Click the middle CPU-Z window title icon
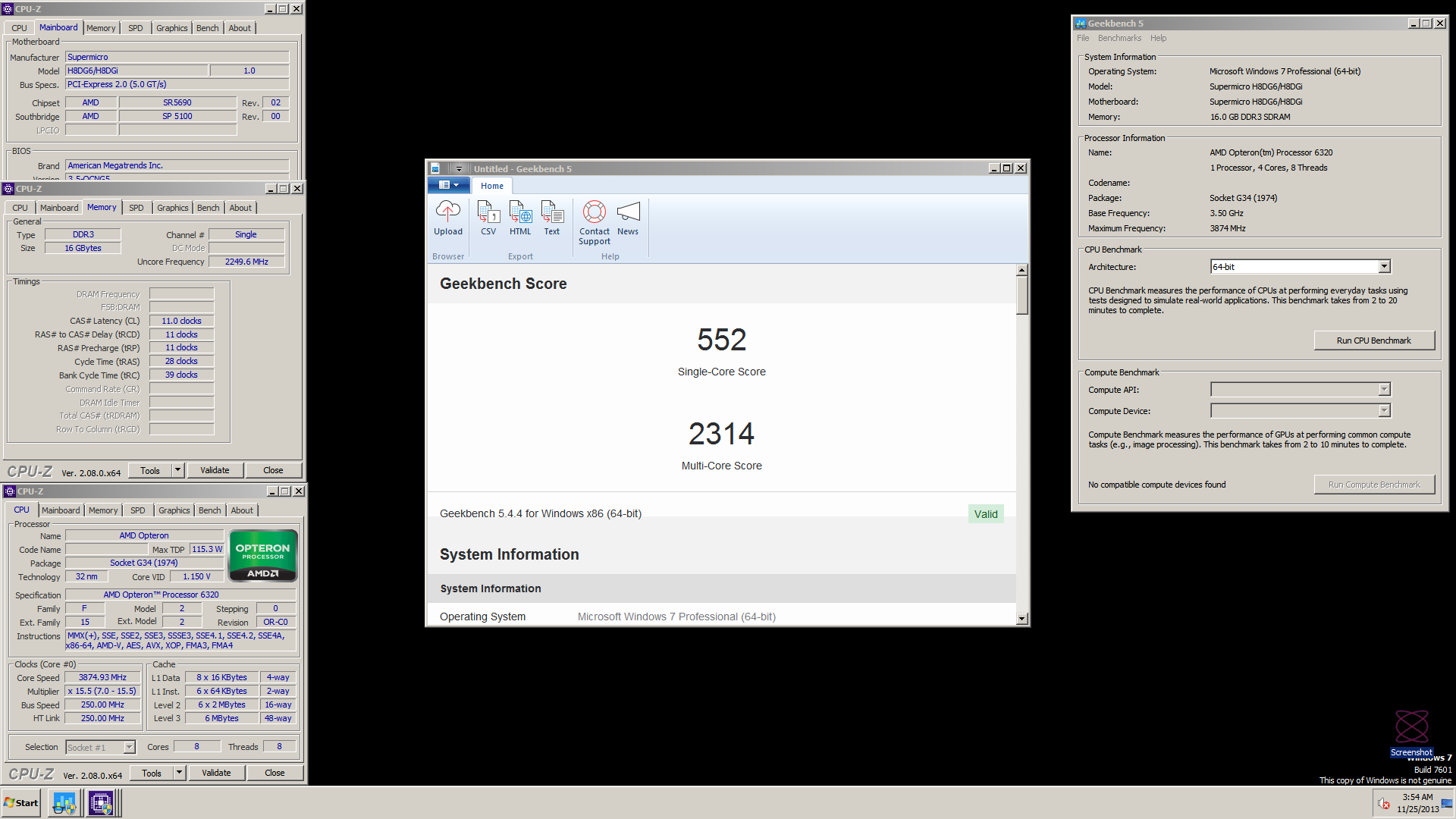 [8, 189]
